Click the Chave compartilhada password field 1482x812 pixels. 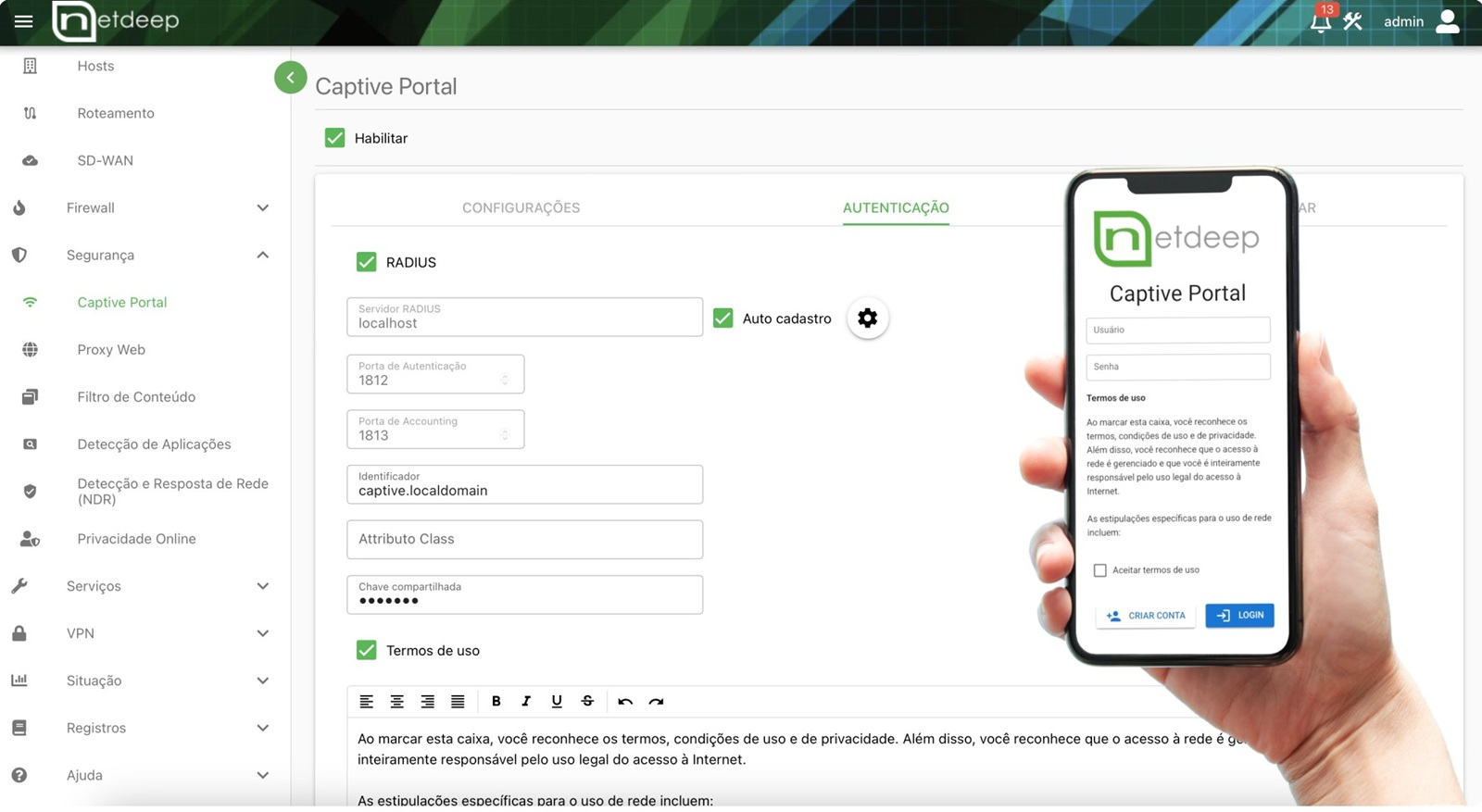point(525,594)
